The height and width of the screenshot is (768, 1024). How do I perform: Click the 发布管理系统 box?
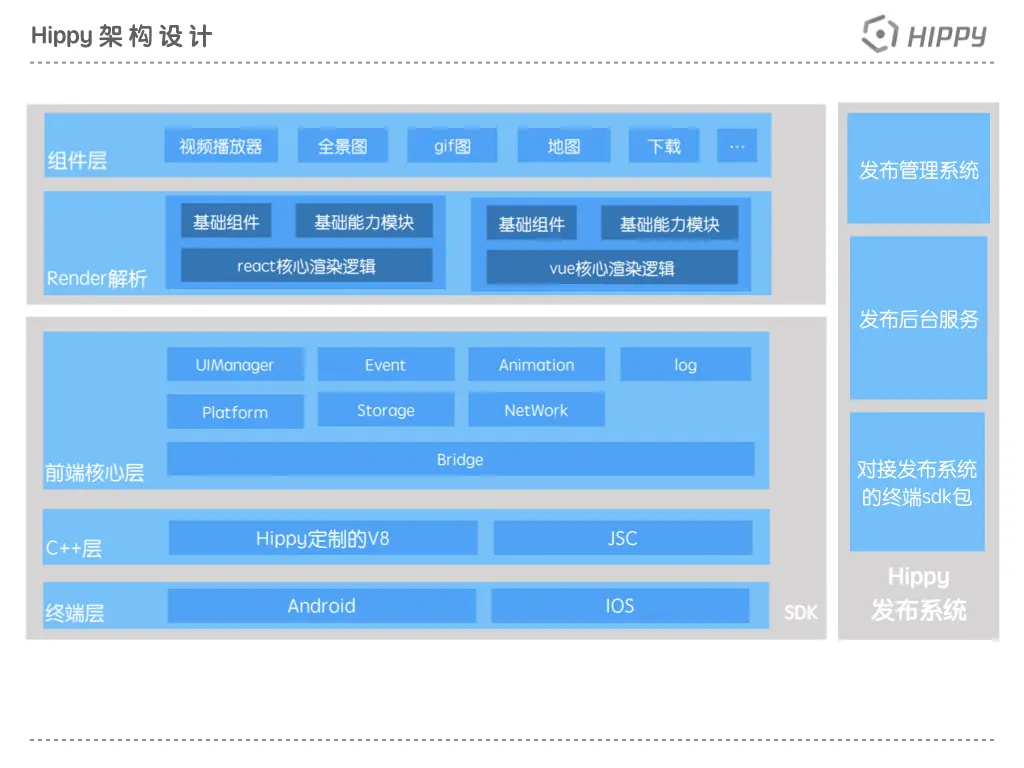coord(918,168)
